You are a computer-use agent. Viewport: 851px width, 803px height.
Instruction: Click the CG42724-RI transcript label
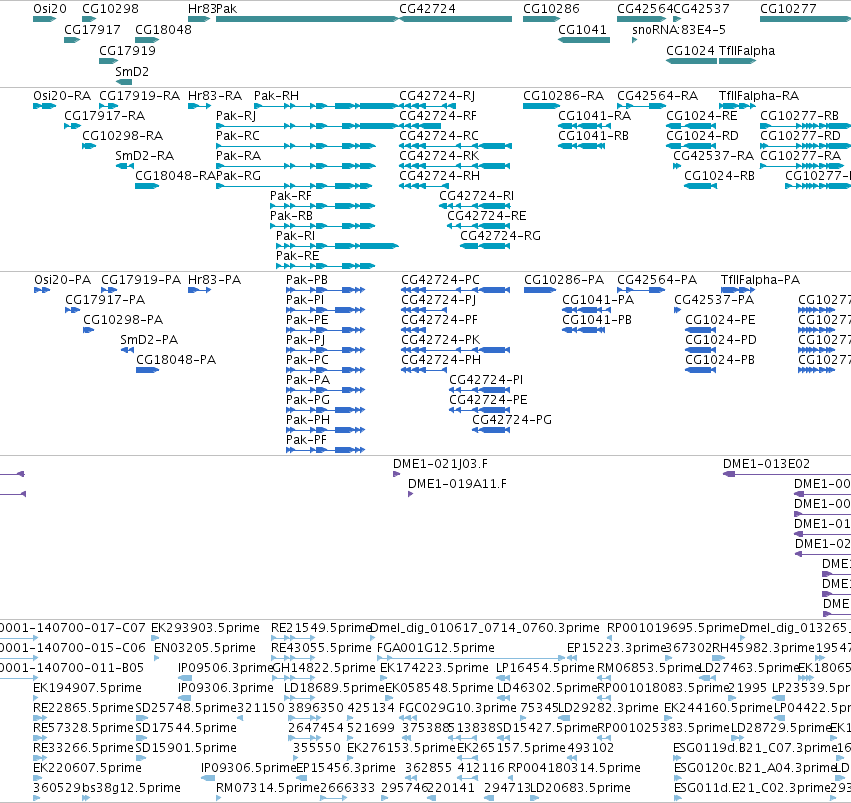point(477,195)
